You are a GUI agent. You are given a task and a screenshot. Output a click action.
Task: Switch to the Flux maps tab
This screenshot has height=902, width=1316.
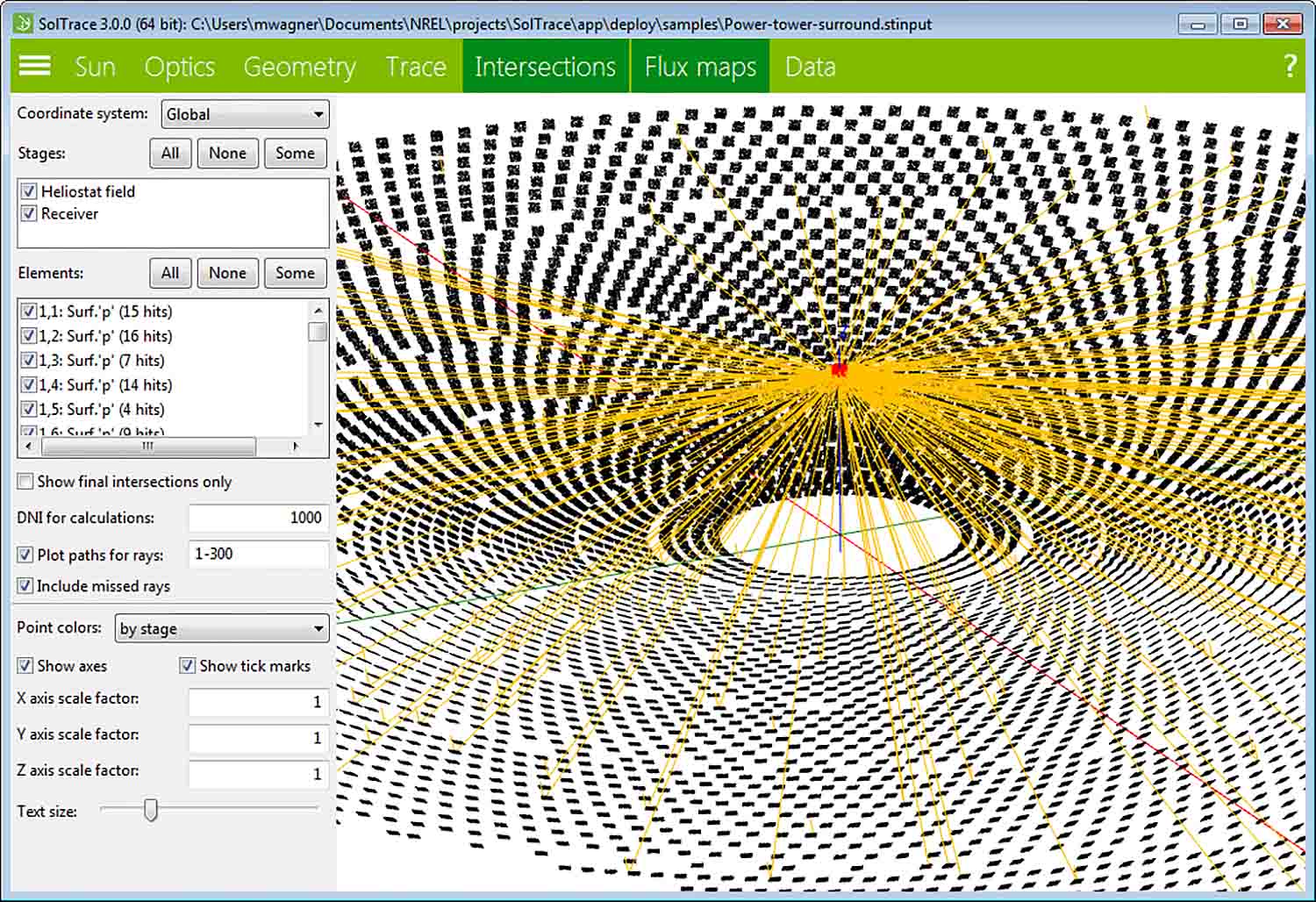click(699, 66)
